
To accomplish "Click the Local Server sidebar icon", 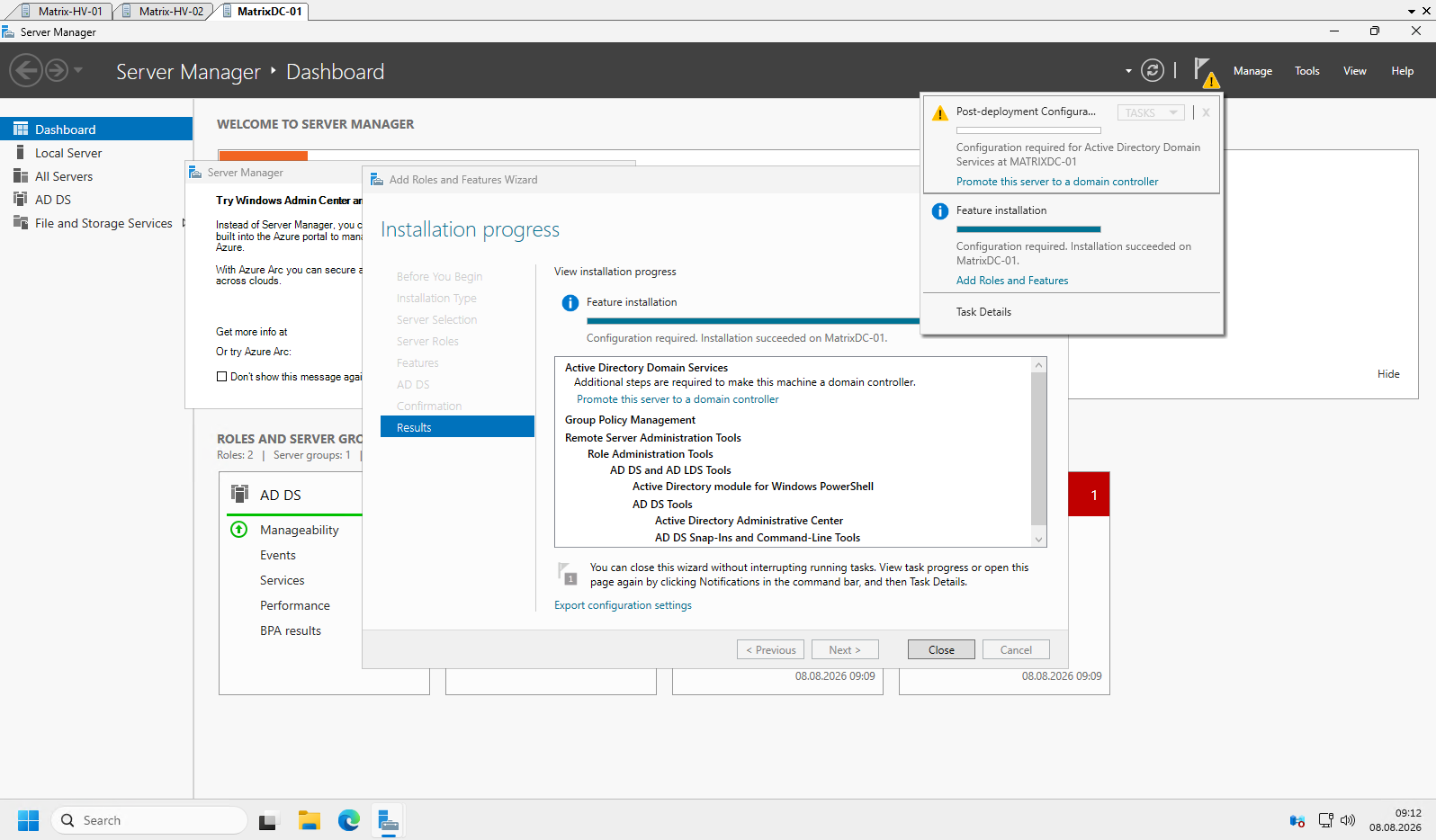I will [x=21, y=152].
